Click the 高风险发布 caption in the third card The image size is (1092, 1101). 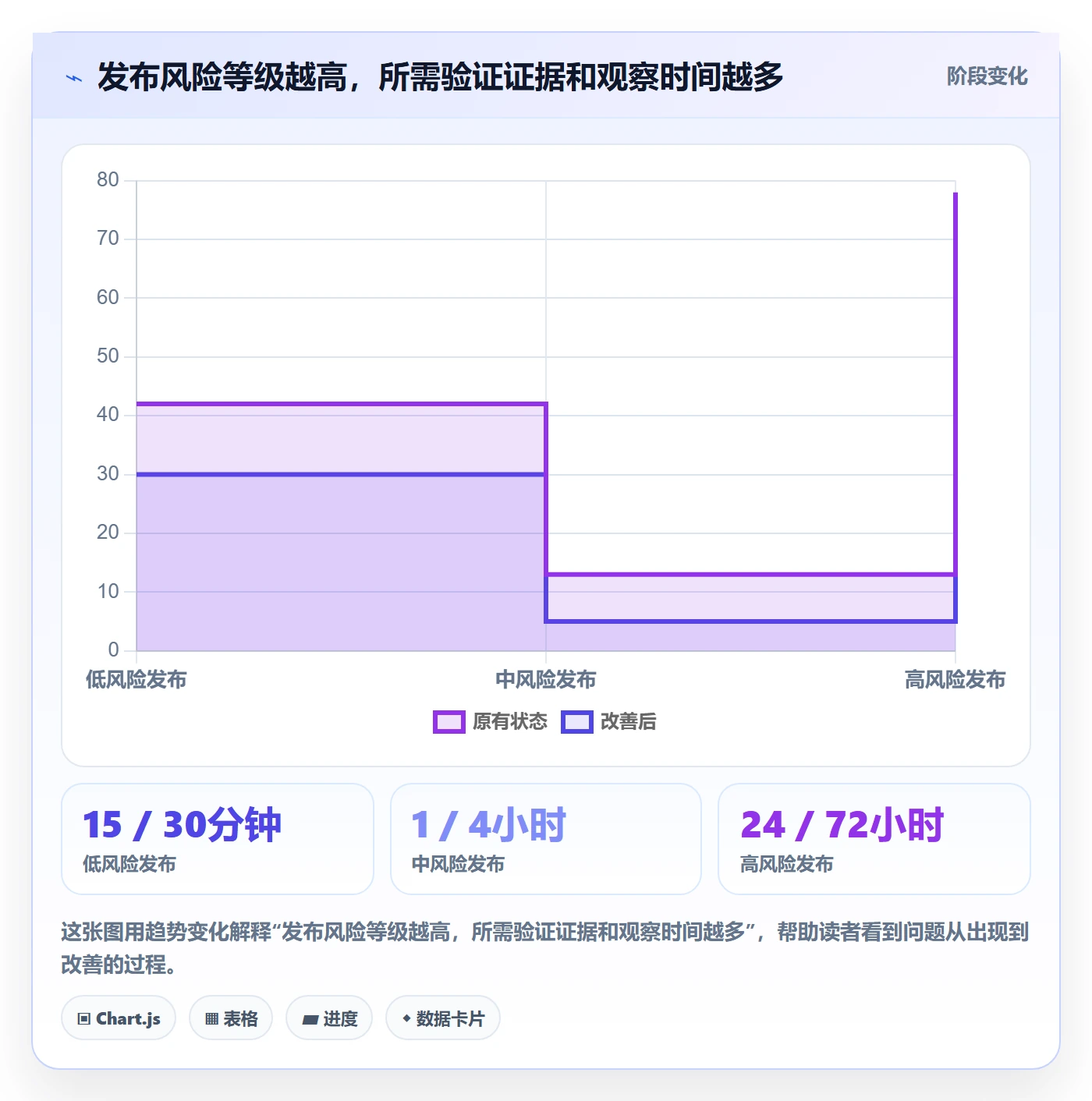point(786,864)
